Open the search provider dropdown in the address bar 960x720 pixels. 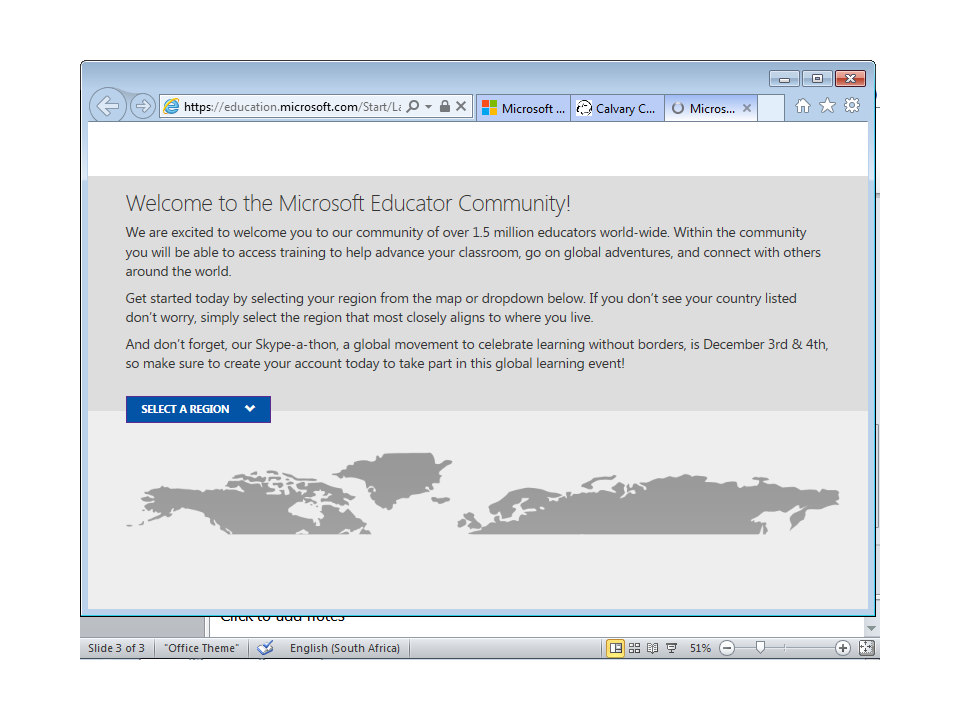[x=413, y=106]
